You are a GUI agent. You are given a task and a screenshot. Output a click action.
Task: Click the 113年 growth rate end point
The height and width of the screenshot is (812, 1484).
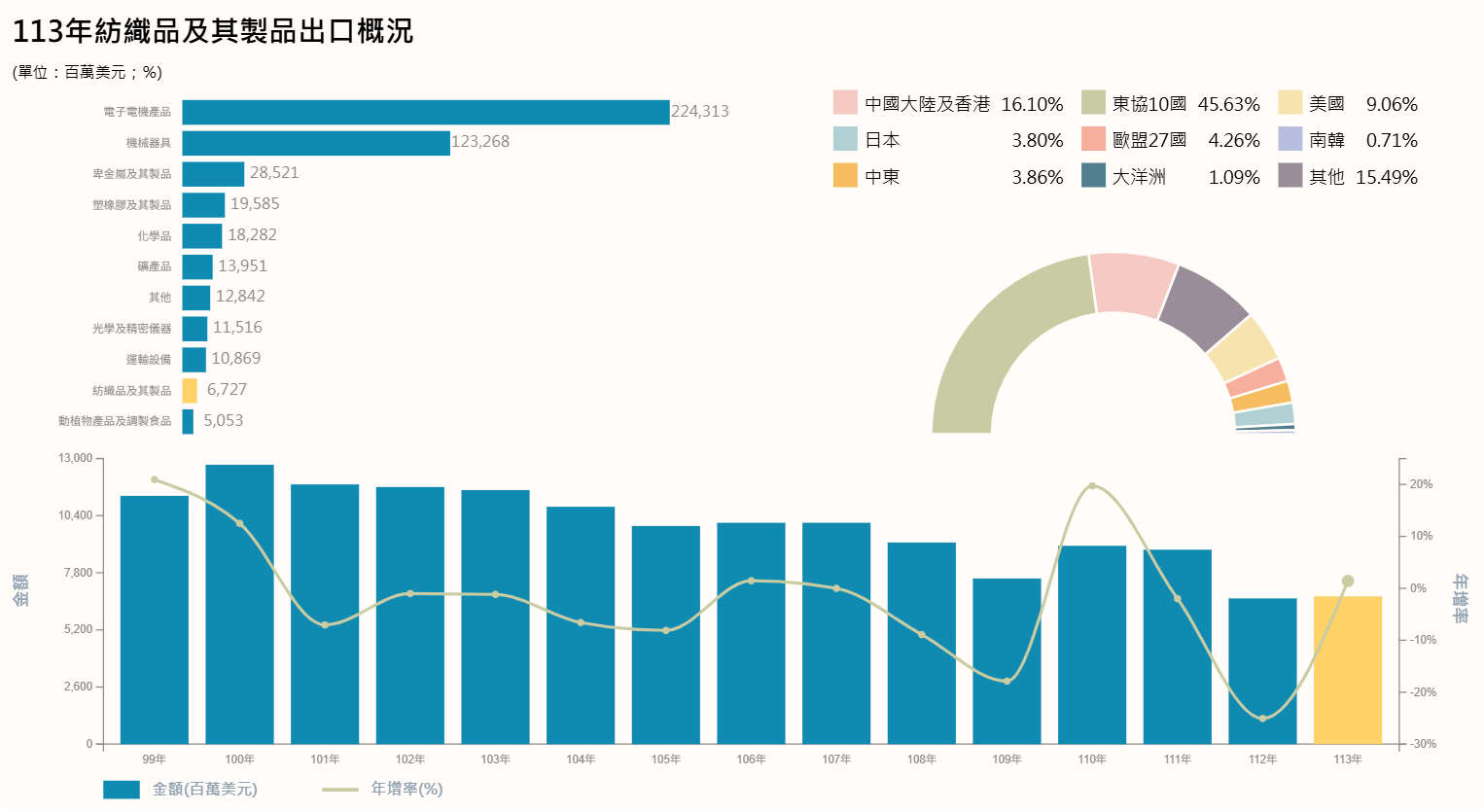(1348, 581)
